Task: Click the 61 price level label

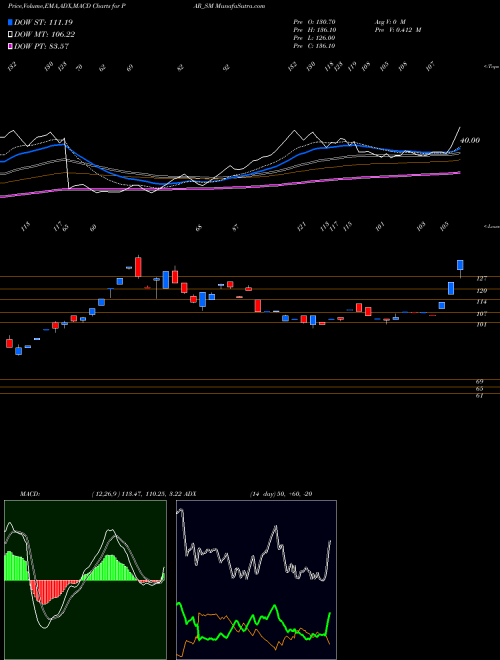Action: click(x=479, y=396)
